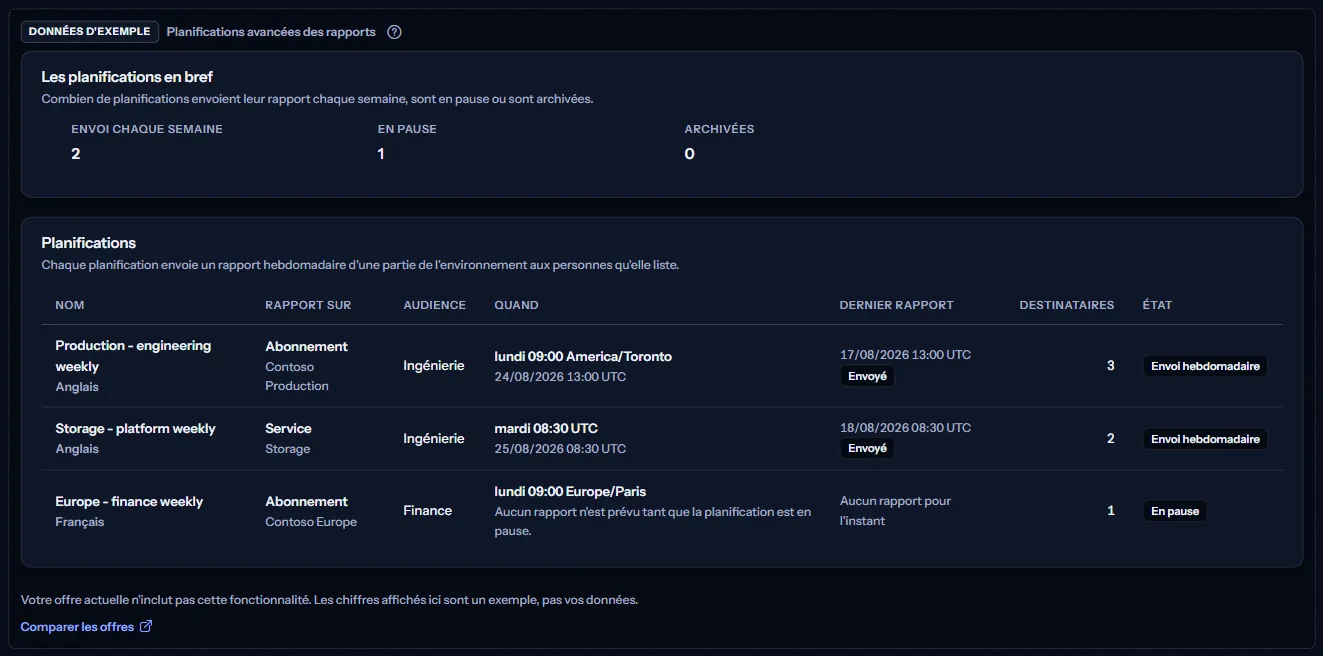Screen dimensions: 1323x656
Task: Click the Envoyé badge dated 17/08/2026
Action: (x=867, y=377)
